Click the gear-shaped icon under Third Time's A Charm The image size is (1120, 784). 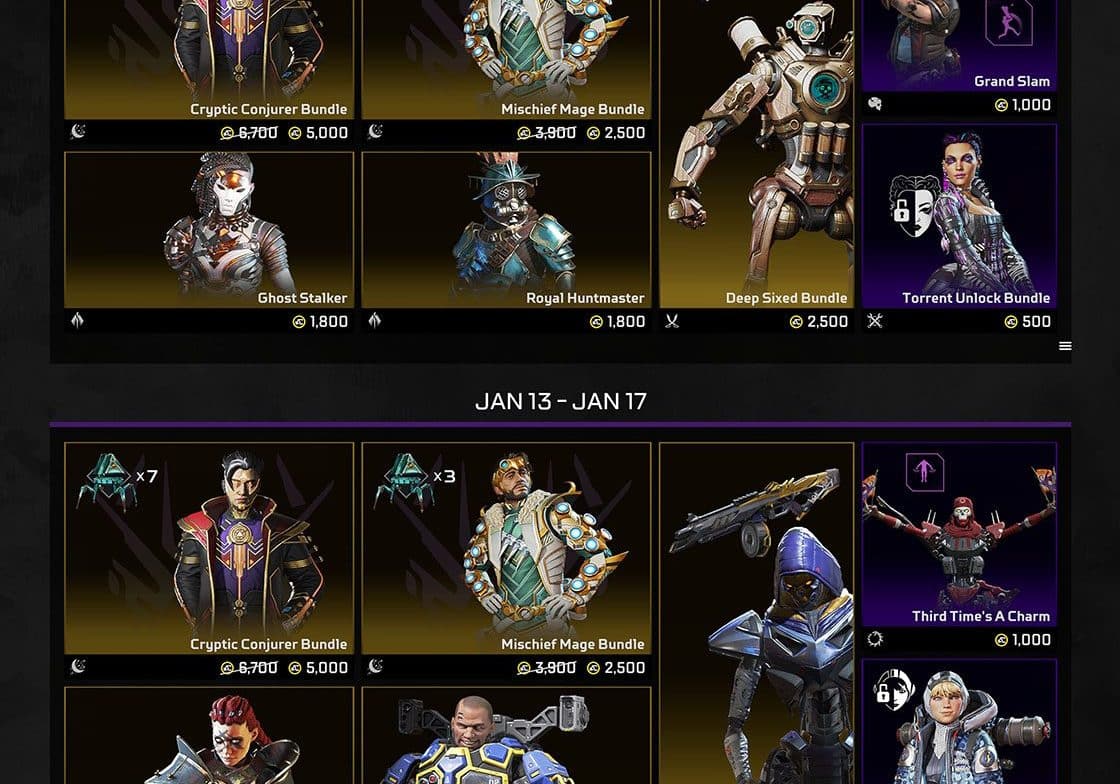click(x=875, y=639)
